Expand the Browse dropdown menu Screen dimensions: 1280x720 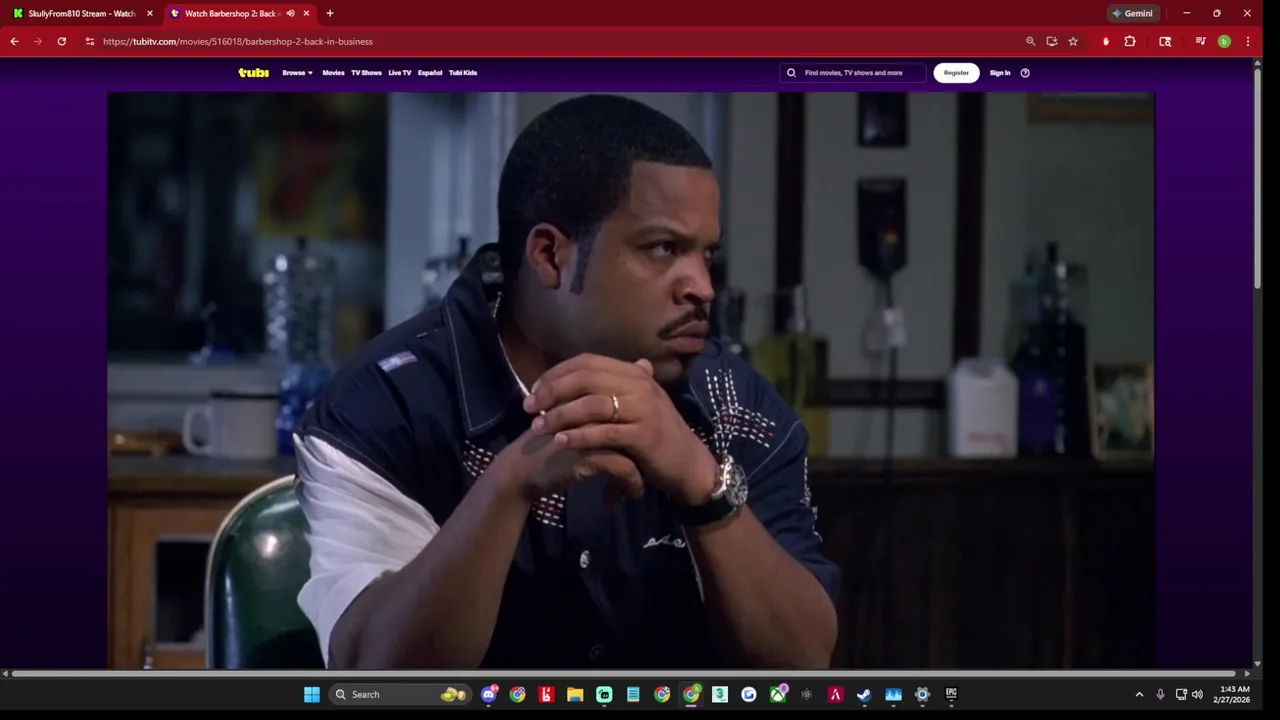point(297,72)
